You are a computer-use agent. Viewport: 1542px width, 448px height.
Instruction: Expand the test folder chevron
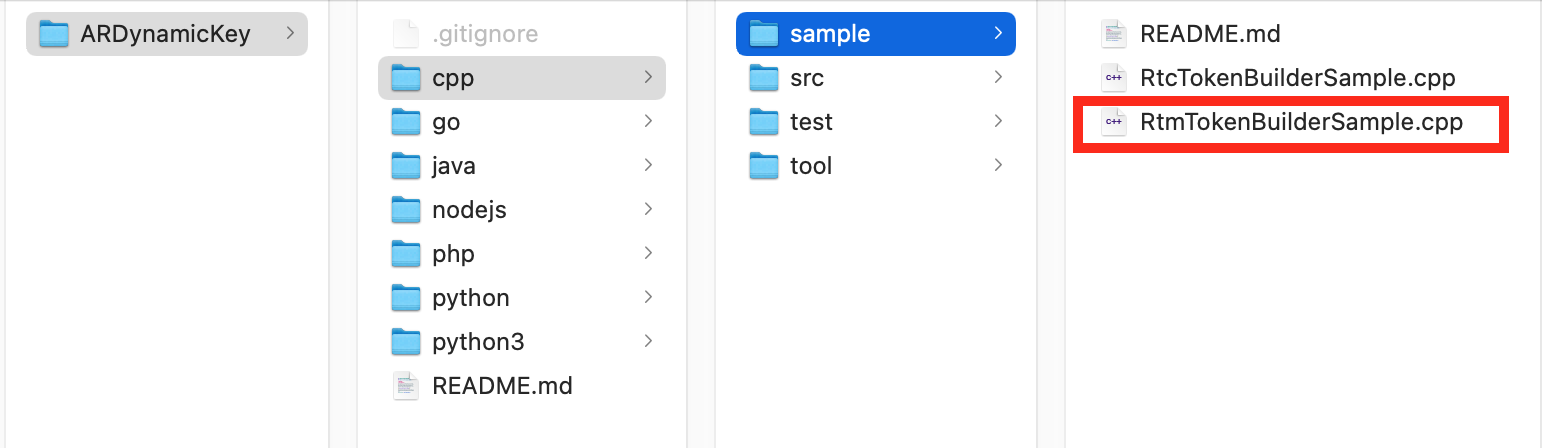[998, 121]
